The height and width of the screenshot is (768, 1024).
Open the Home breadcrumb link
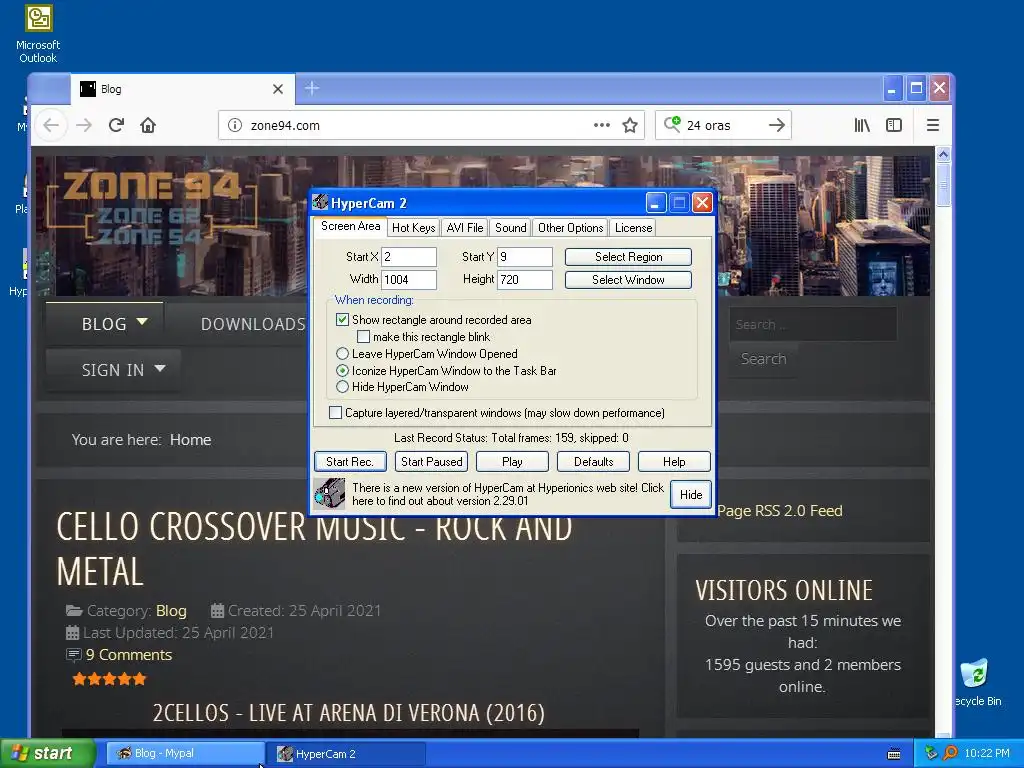(190, 440)
